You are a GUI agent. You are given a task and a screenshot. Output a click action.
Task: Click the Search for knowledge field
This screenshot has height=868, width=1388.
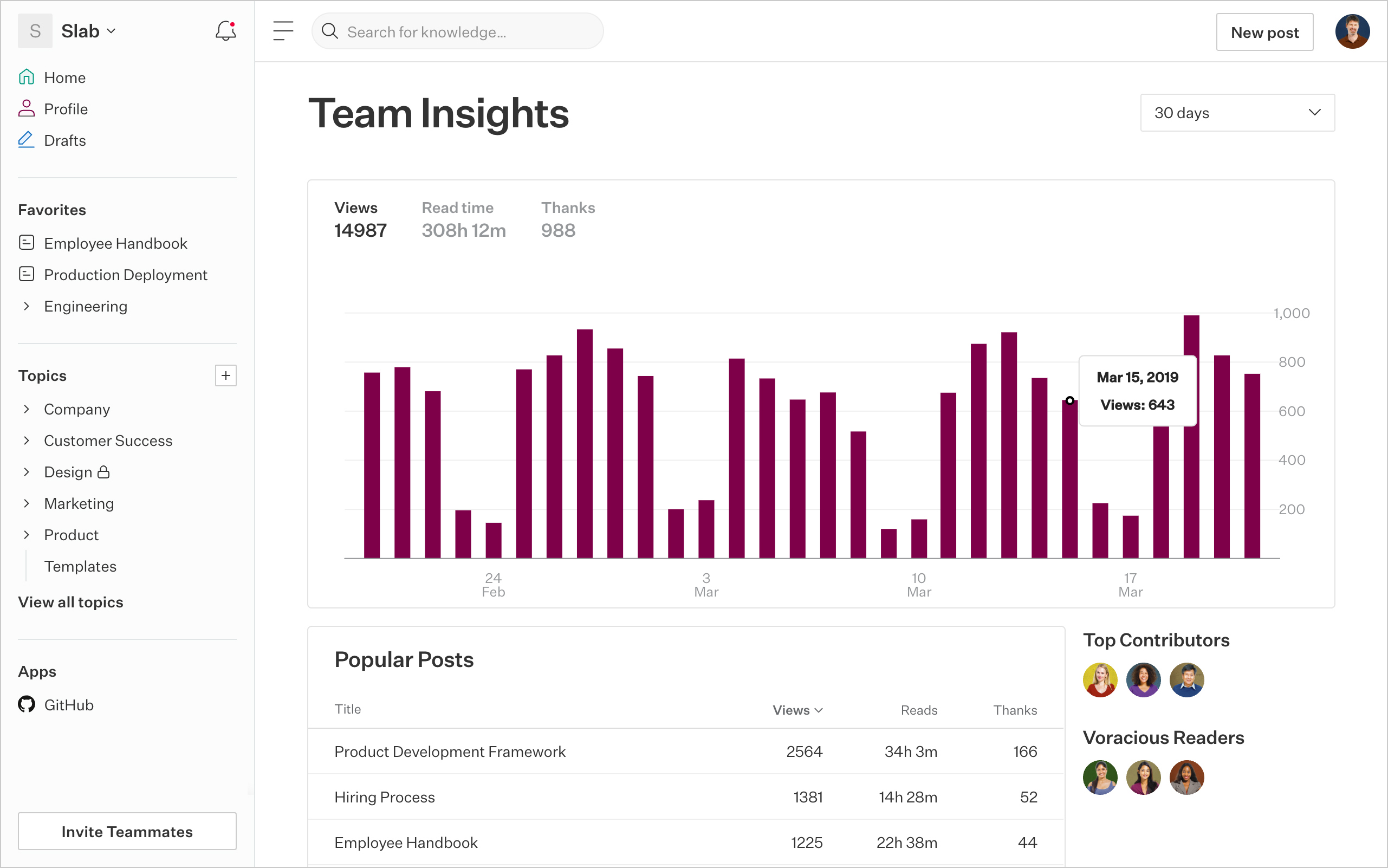(457, 31)
